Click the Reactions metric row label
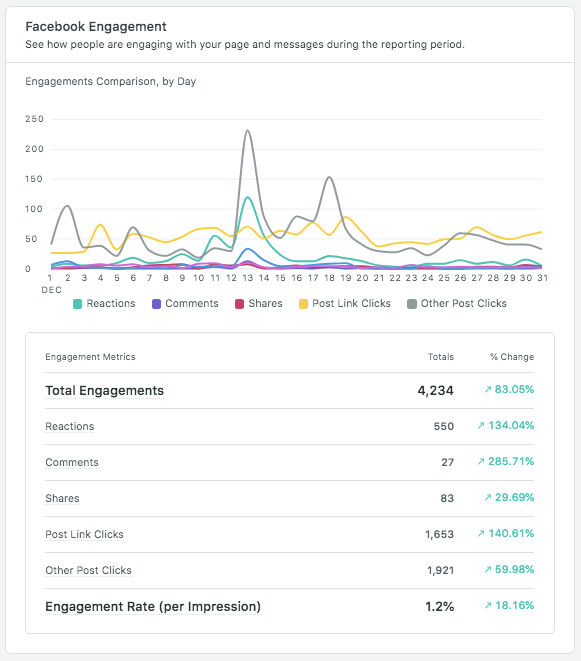The width and height of the screenshot is (581, 661). [70, 427]
